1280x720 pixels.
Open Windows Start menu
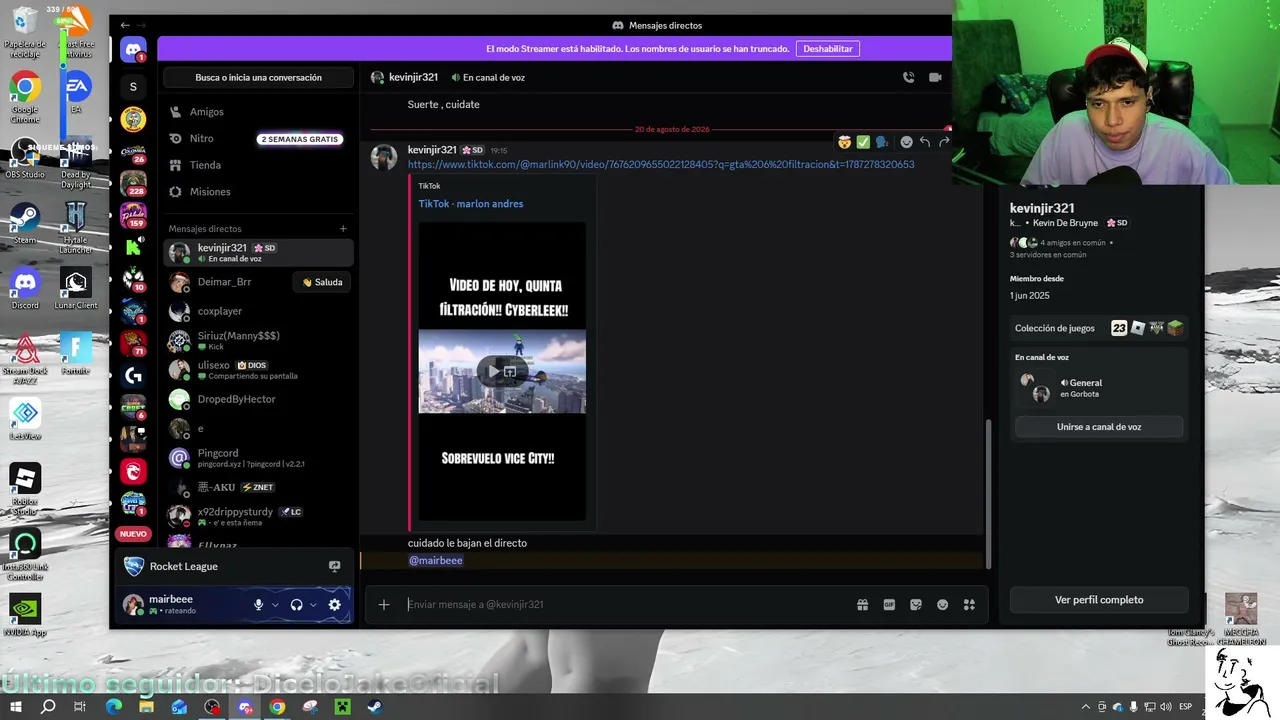[x=16, y=707]
